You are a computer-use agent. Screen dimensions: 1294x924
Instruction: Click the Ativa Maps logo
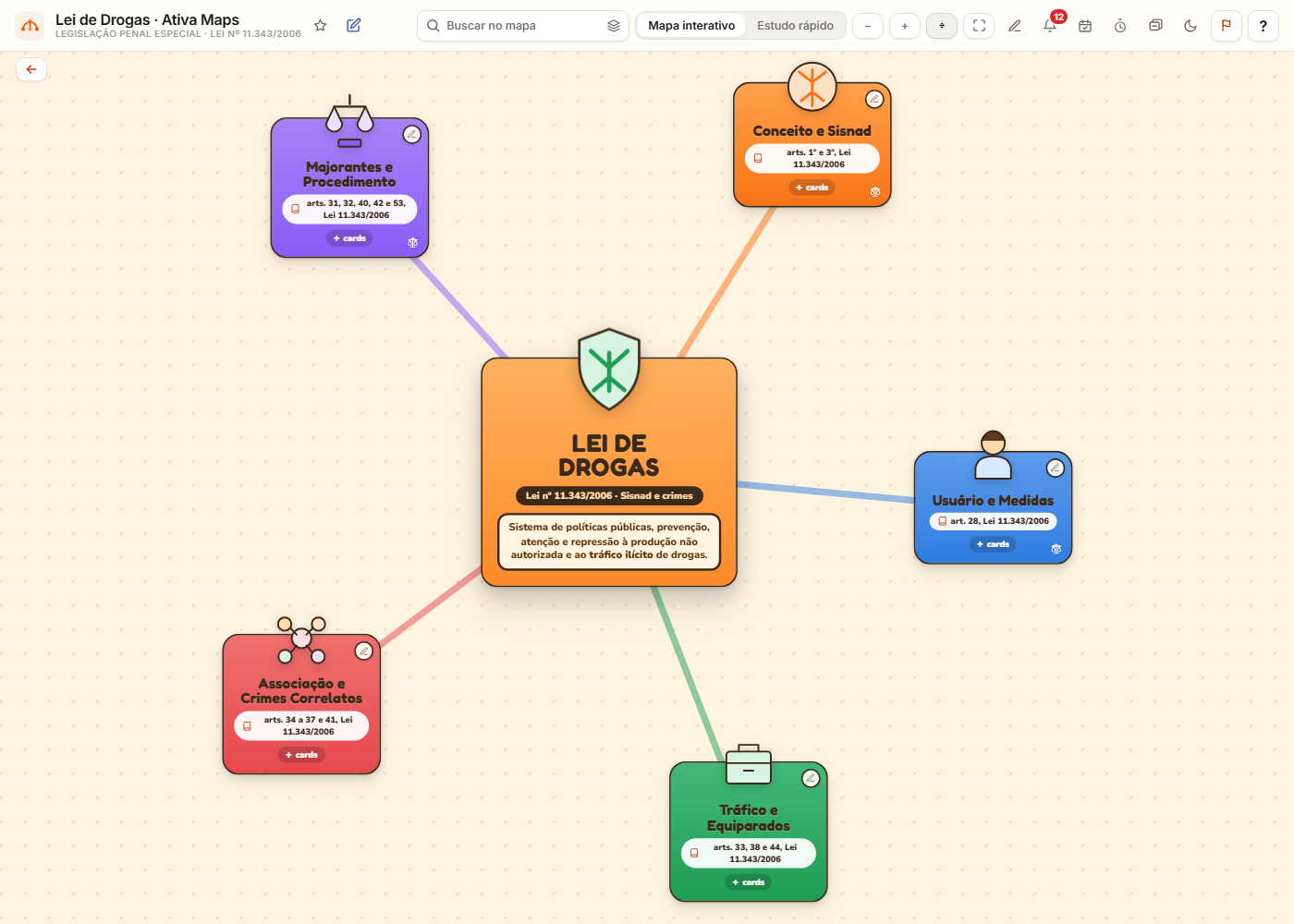coord(31,26)
